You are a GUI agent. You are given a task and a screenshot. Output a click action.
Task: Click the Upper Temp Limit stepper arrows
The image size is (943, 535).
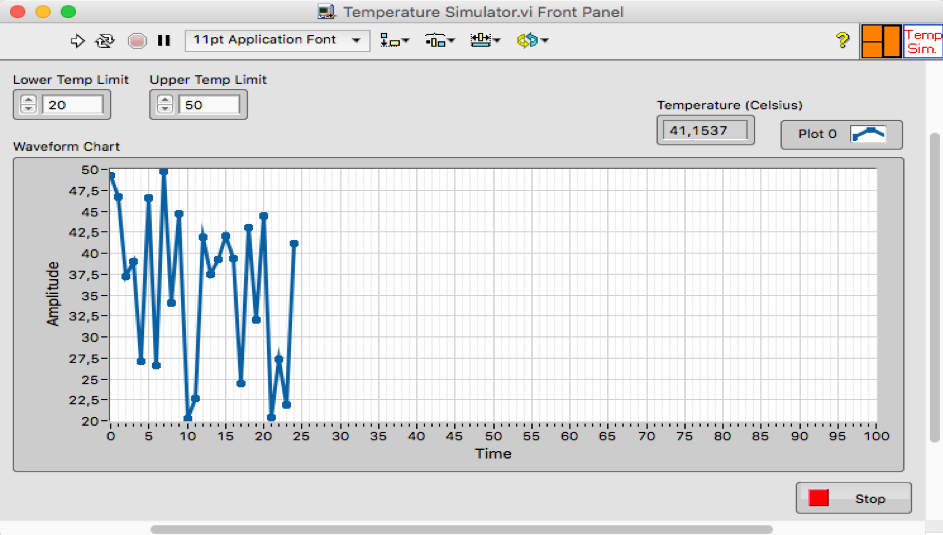[x=165, y=105]
